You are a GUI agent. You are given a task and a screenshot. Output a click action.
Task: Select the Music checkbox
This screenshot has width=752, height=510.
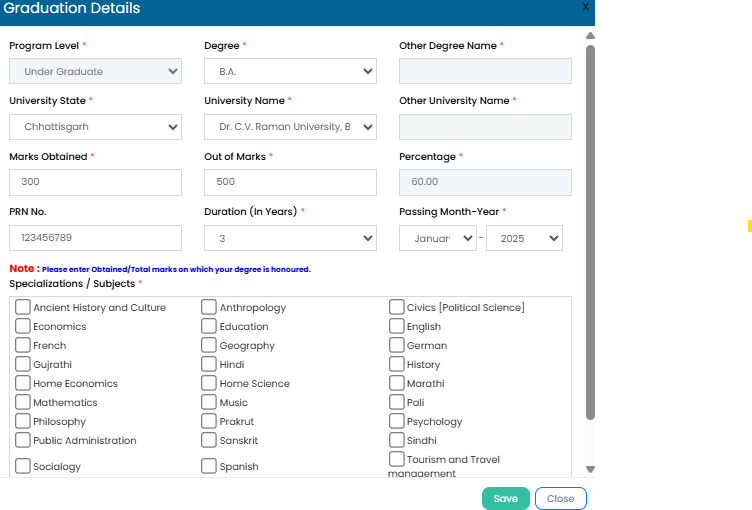[209, 402]
